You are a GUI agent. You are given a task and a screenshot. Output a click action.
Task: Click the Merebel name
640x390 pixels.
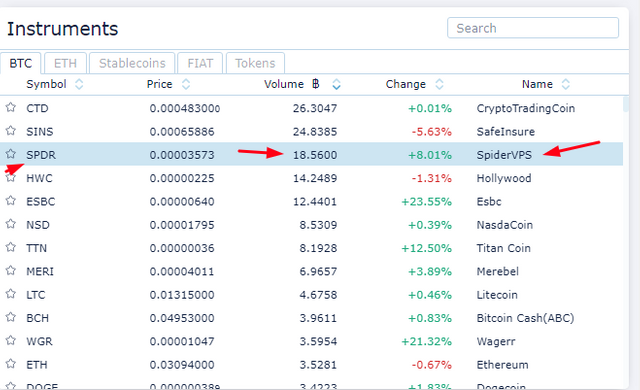(498, 271)
